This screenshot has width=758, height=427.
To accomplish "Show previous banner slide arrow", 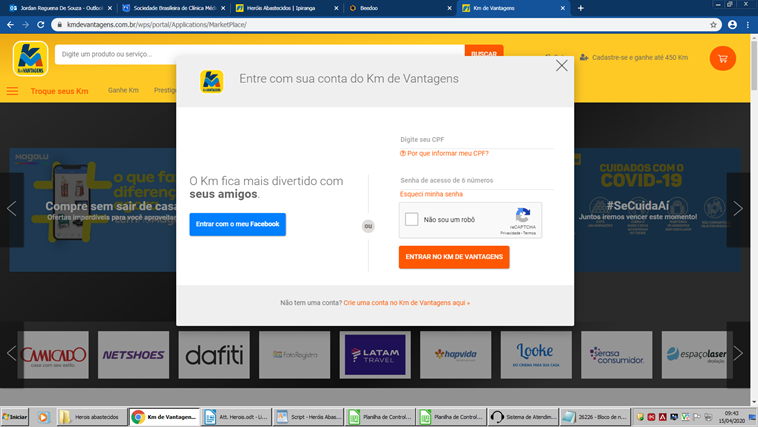I will pyautogui.click(x=12, y=208).
